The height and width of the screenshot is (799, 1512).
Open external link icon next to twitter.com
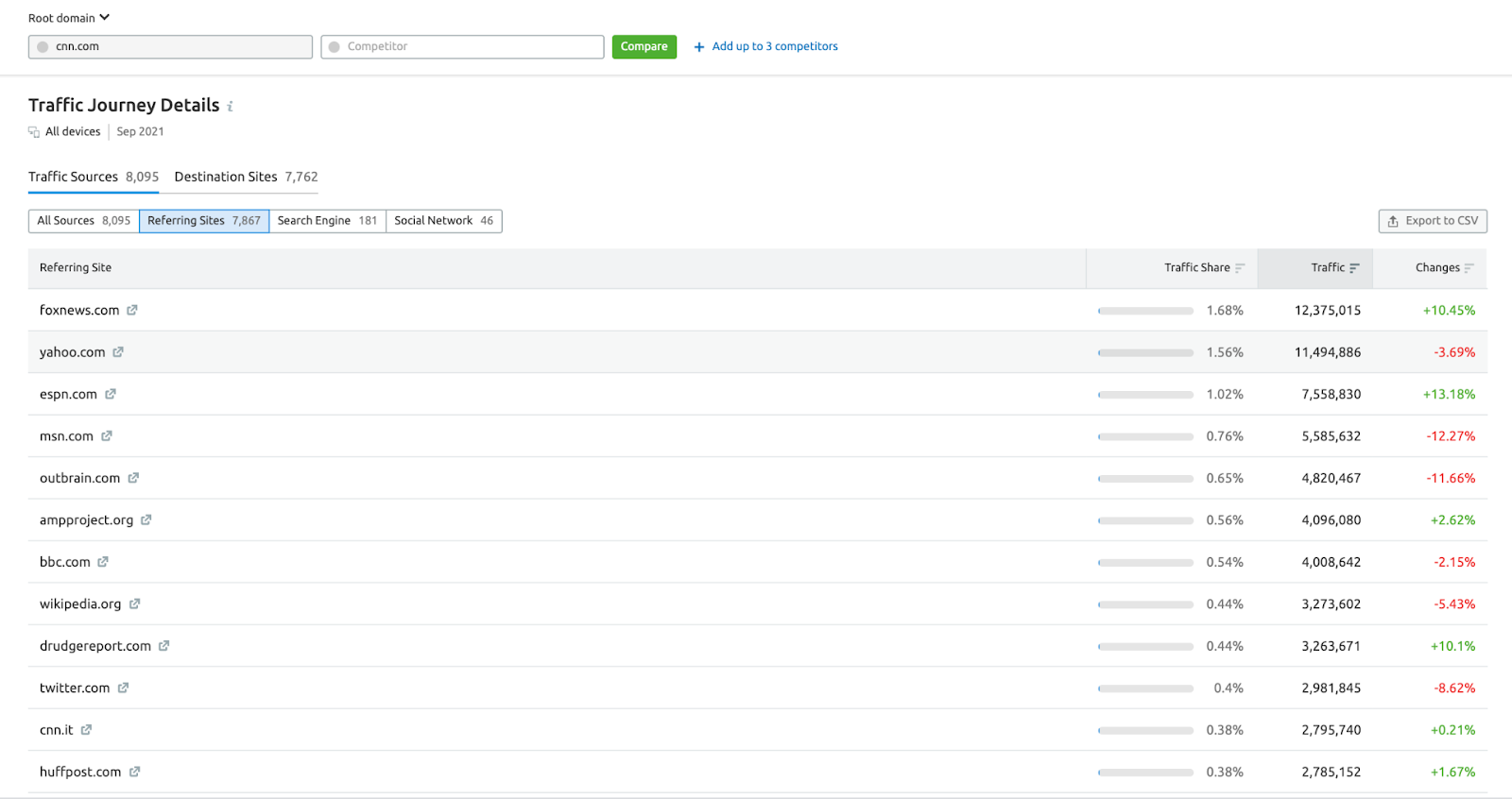123,688
